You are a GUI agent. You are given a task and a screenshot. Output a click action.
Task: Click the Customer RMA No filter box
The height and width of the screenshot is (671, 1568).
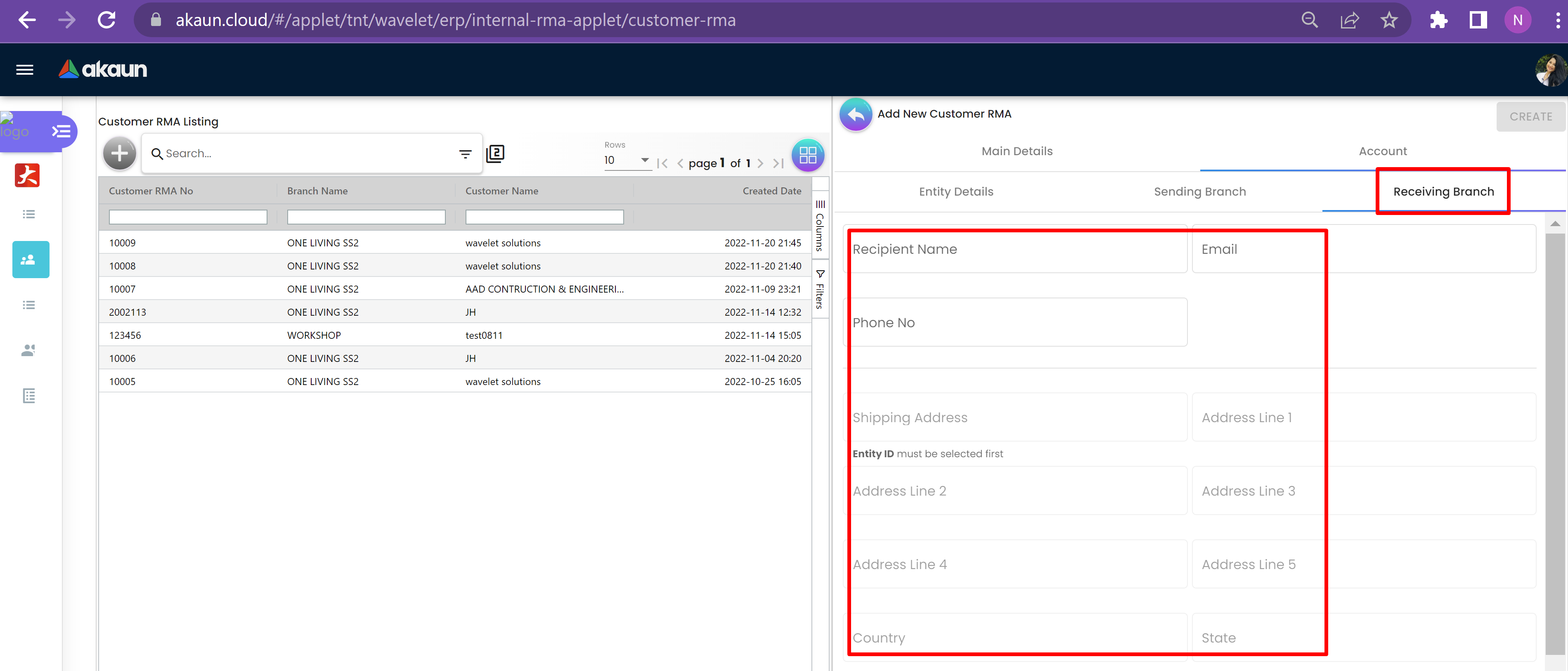[x=187, y=217]
